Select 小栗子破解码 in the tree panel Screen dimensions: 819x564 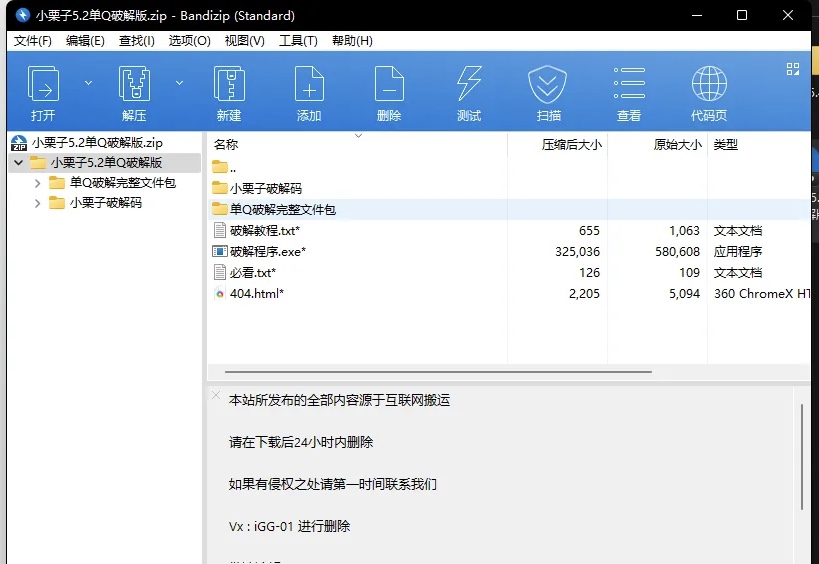point(106,203)
